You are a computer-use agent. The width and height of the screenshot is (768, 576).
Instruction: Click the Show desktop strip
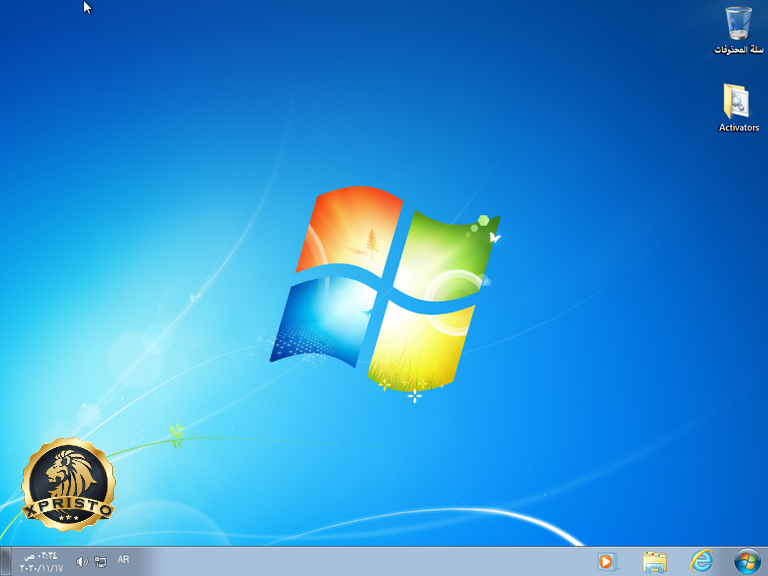(5, 561)
